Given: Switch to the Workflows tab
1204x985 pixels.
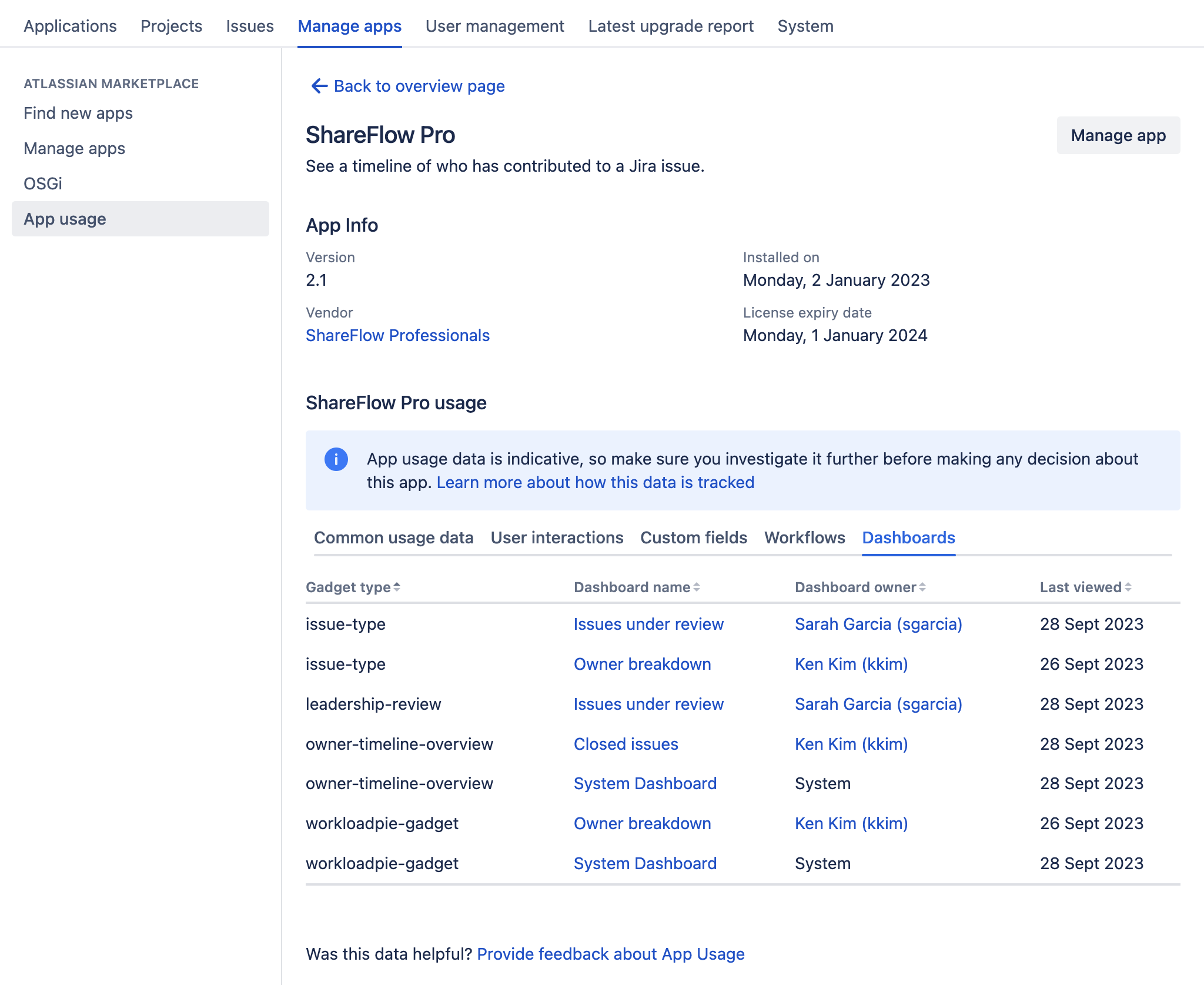Looking at the screenshot, I should point(805,537).
